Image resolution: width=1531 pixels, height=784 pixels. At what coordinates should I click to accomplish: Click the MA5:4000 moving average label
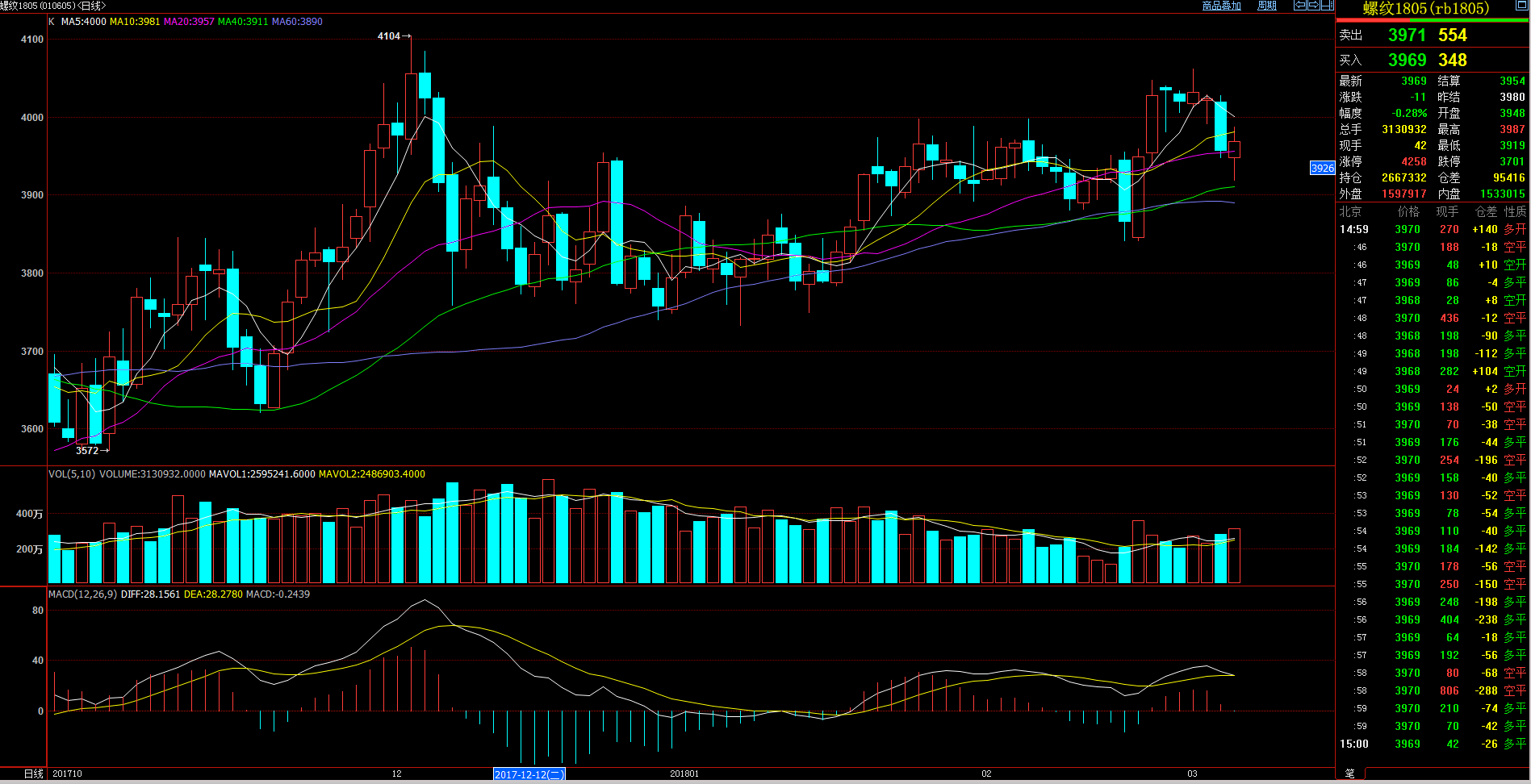[x=83, y=22]
